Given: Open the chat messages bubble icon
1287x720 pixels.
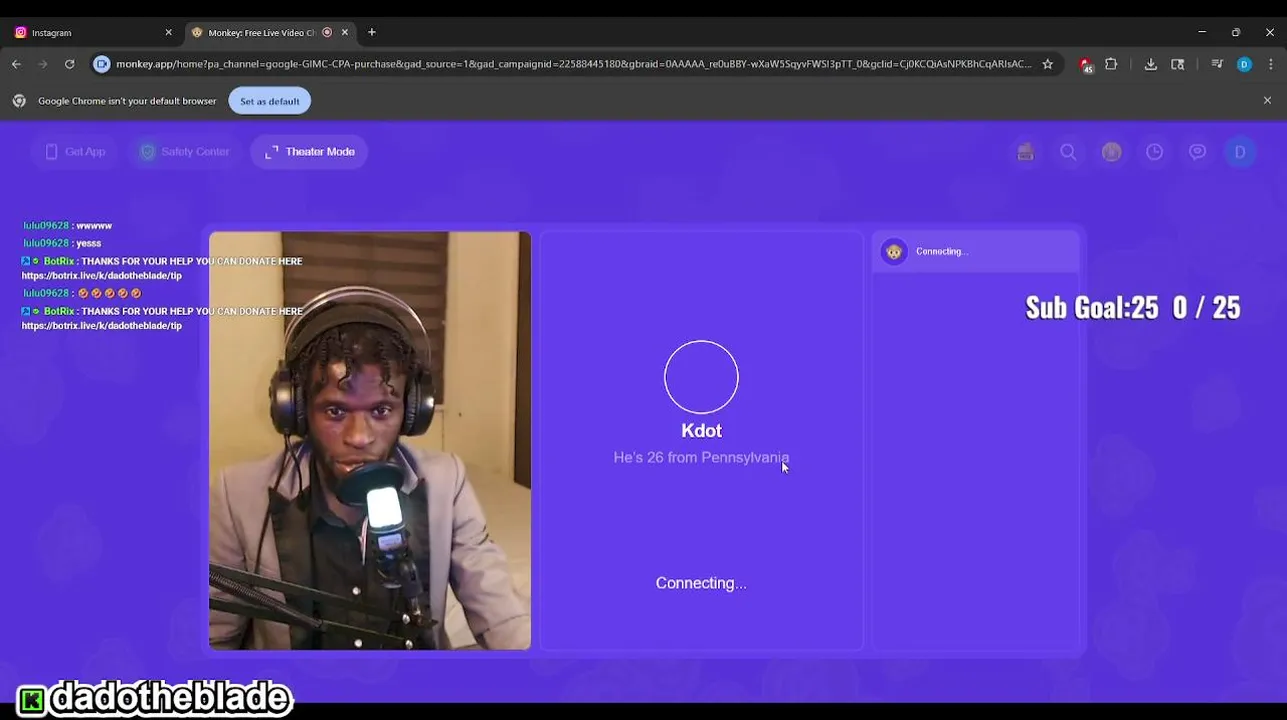Looking at the screenshot, I should point(1197,152).
